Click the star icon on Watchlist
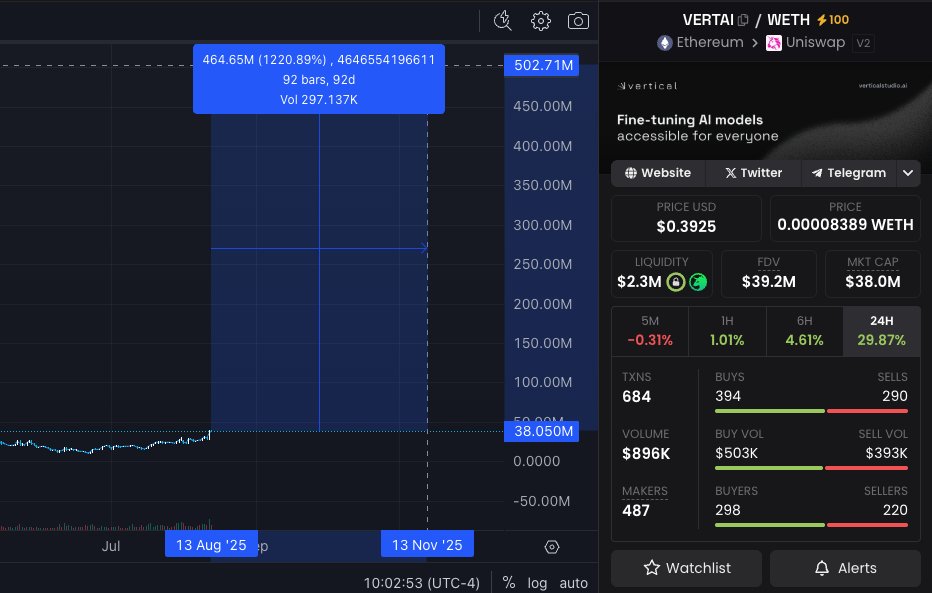 tap(651, 568)
